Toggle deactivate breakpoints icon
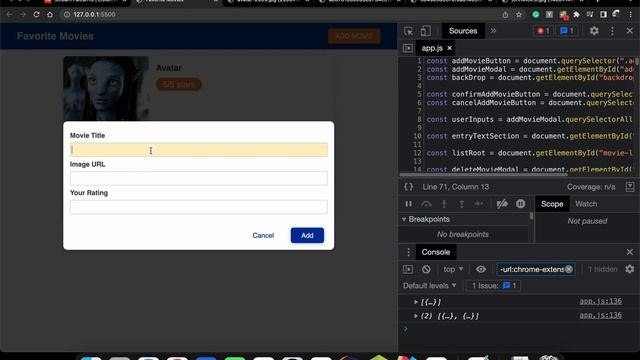This screenshot has height=360, width=640. (x=502, y=204)
